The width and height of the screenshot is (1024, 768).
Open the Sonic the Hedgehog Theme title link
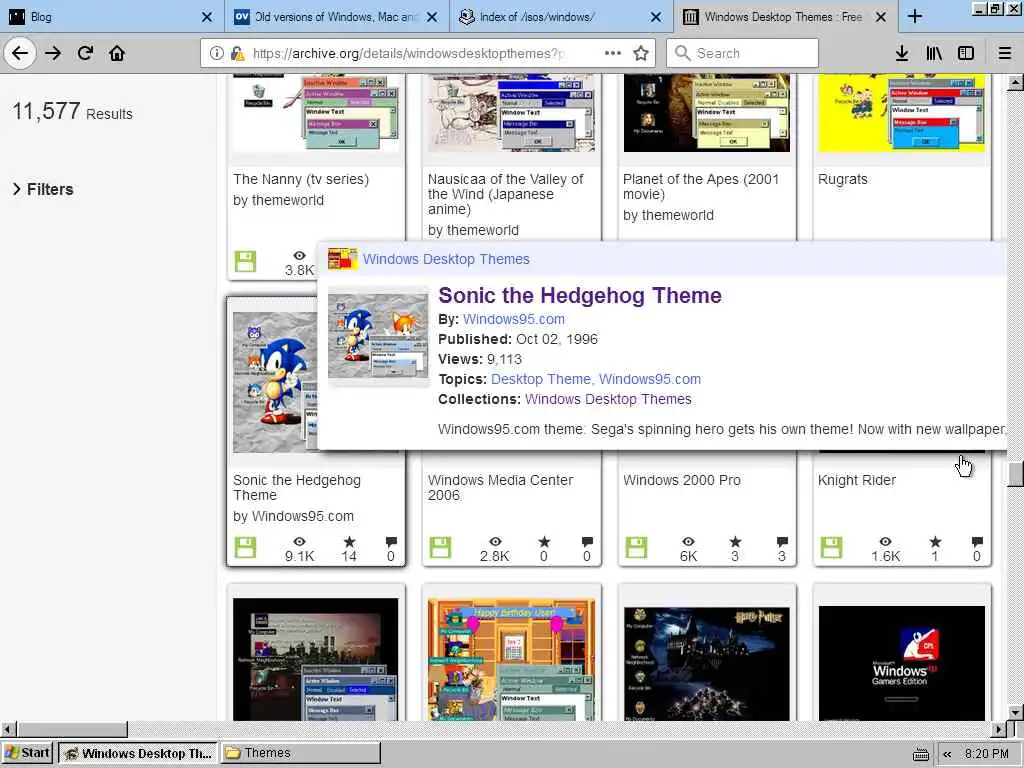click(580, 295)
